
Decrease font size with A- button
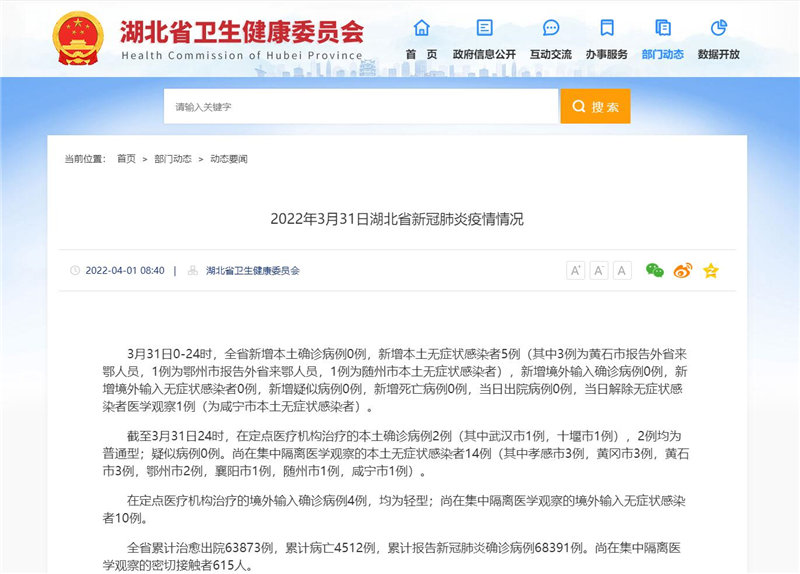(x=599, y=270)
